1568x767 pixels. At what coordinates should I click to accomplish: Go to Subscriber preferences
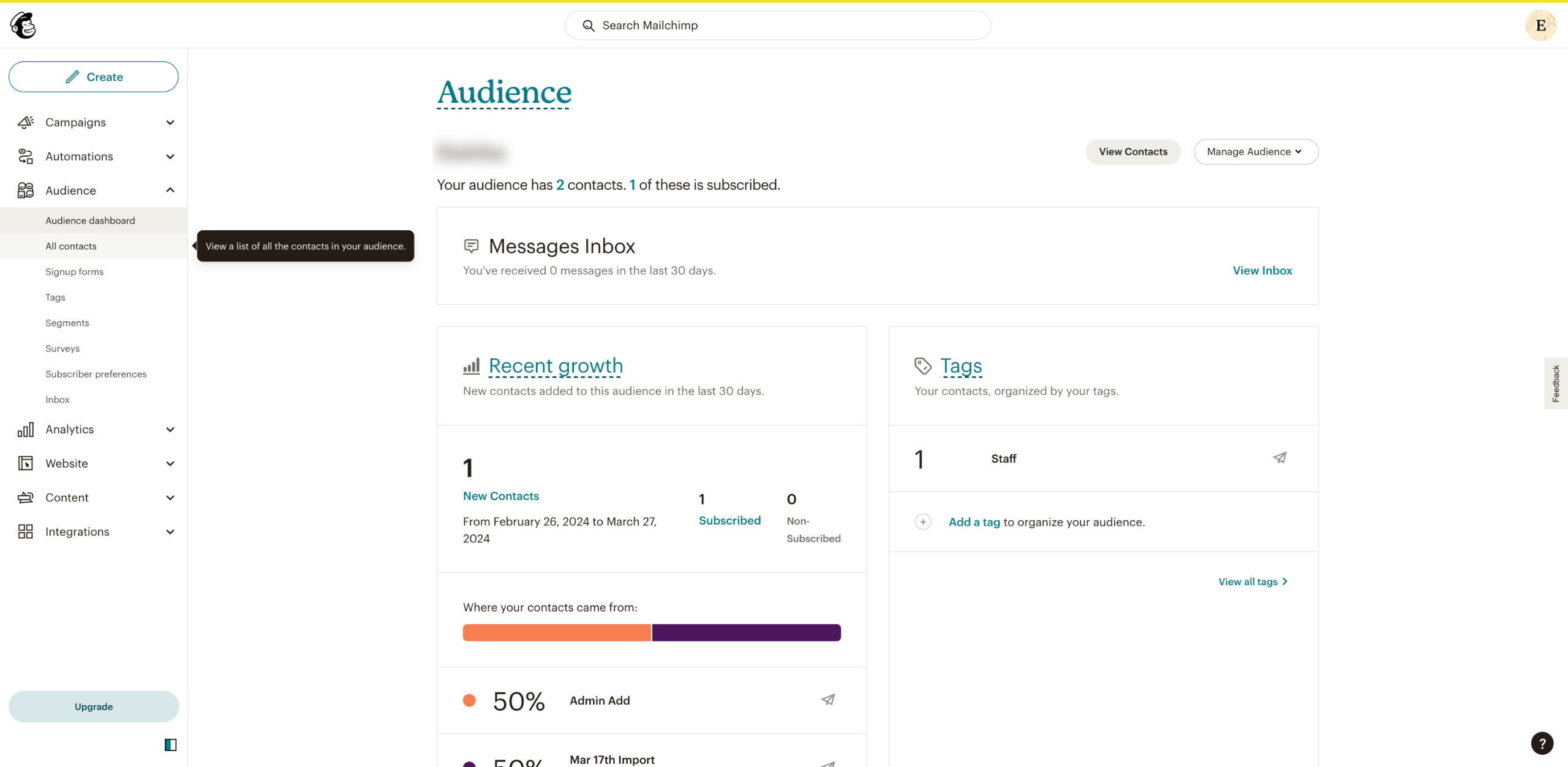(x=96, y=374)
